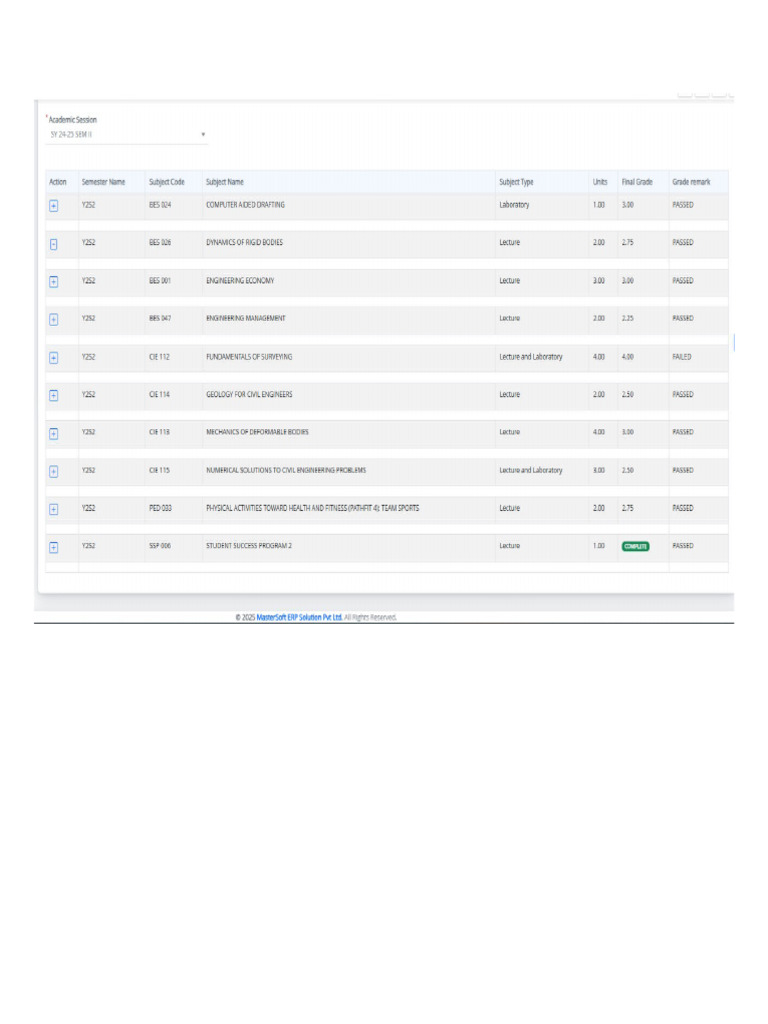Click the DYNAMICS OF RIGID BODIES subject name
The width and height of the screenshot is (768, 1024).
244,242
